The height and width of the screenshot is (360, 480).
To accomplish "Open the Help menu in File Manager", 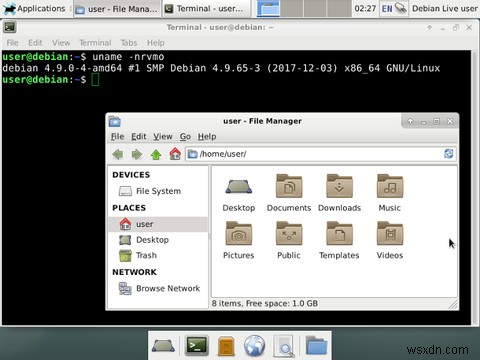I will point(207,136).
